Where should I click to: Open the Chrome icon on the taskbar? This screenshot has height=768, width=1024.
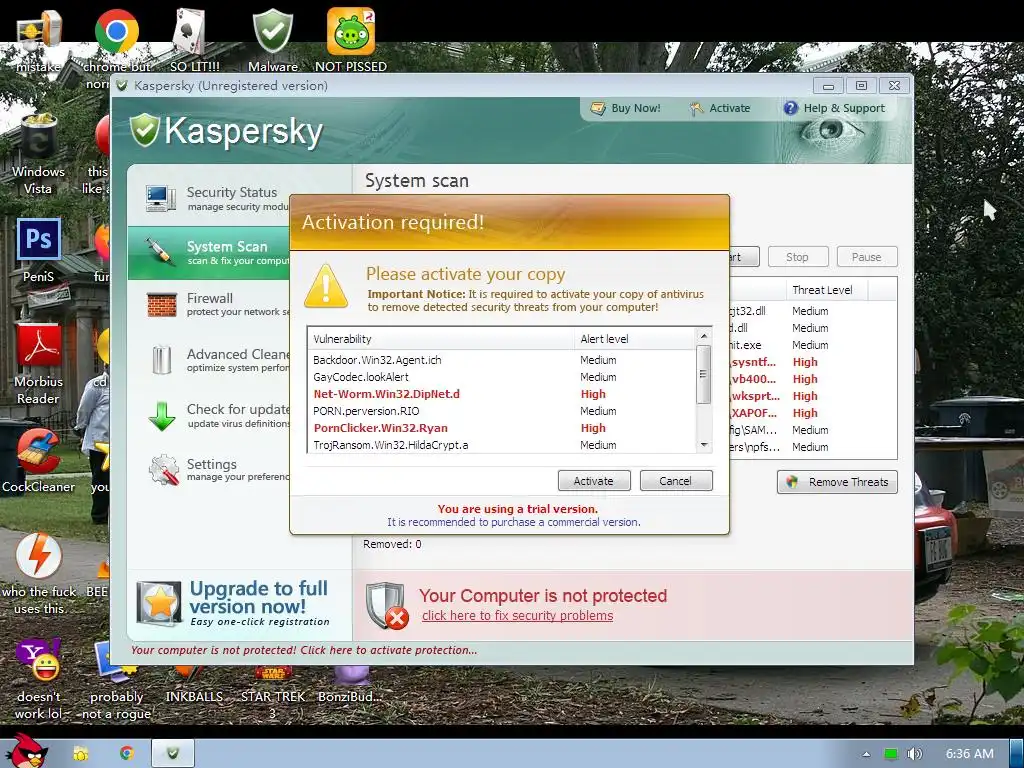click(127, 754)
